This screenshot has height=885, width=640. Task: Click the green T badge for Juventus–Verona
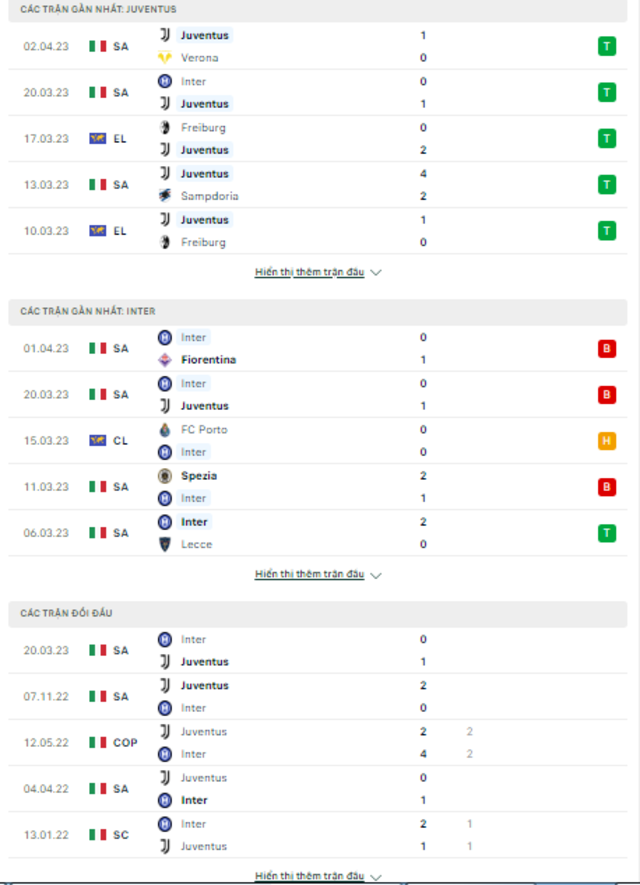point(607,46)
